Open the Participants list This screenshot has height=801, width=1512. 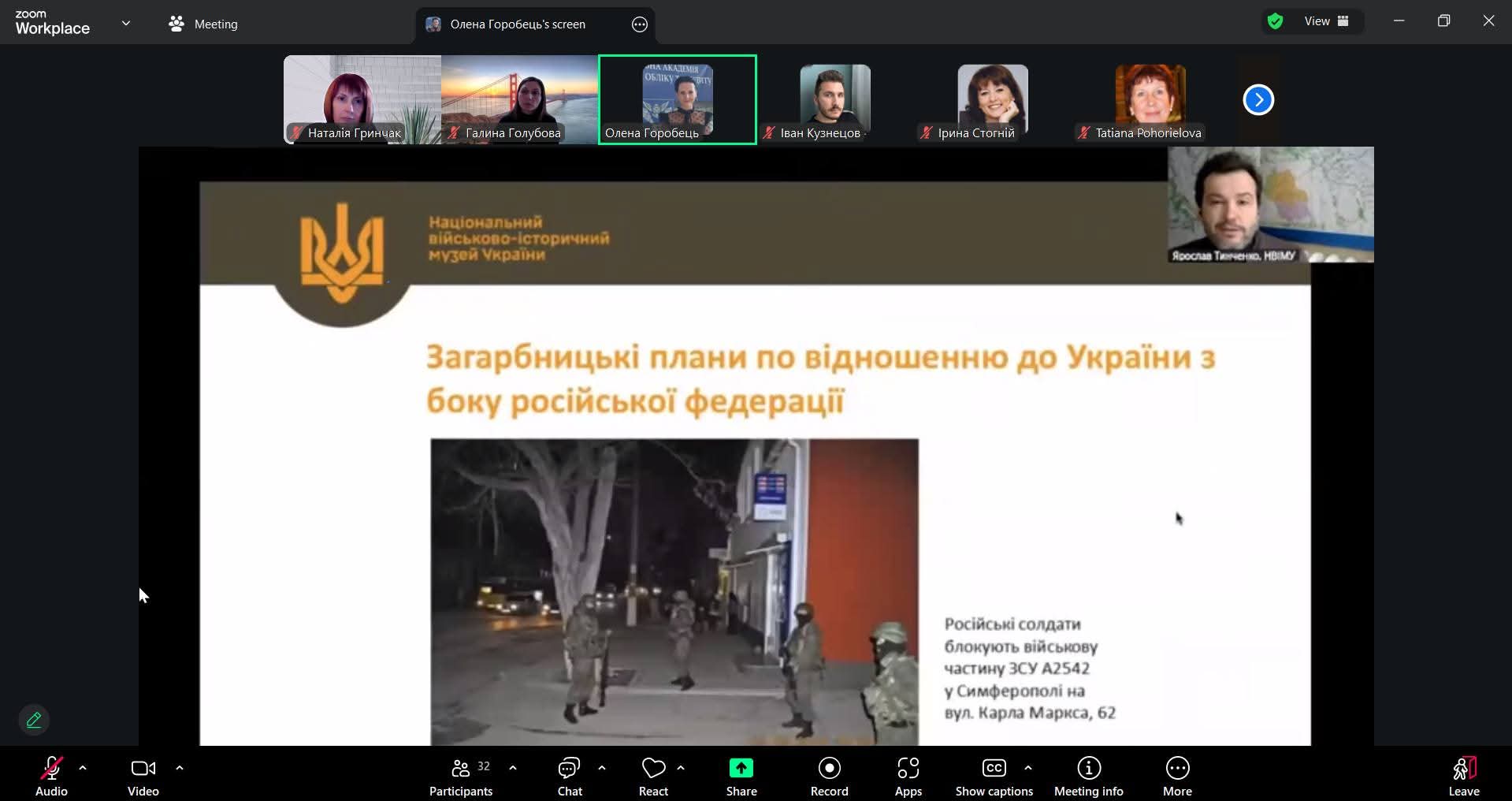coord(461,777)
